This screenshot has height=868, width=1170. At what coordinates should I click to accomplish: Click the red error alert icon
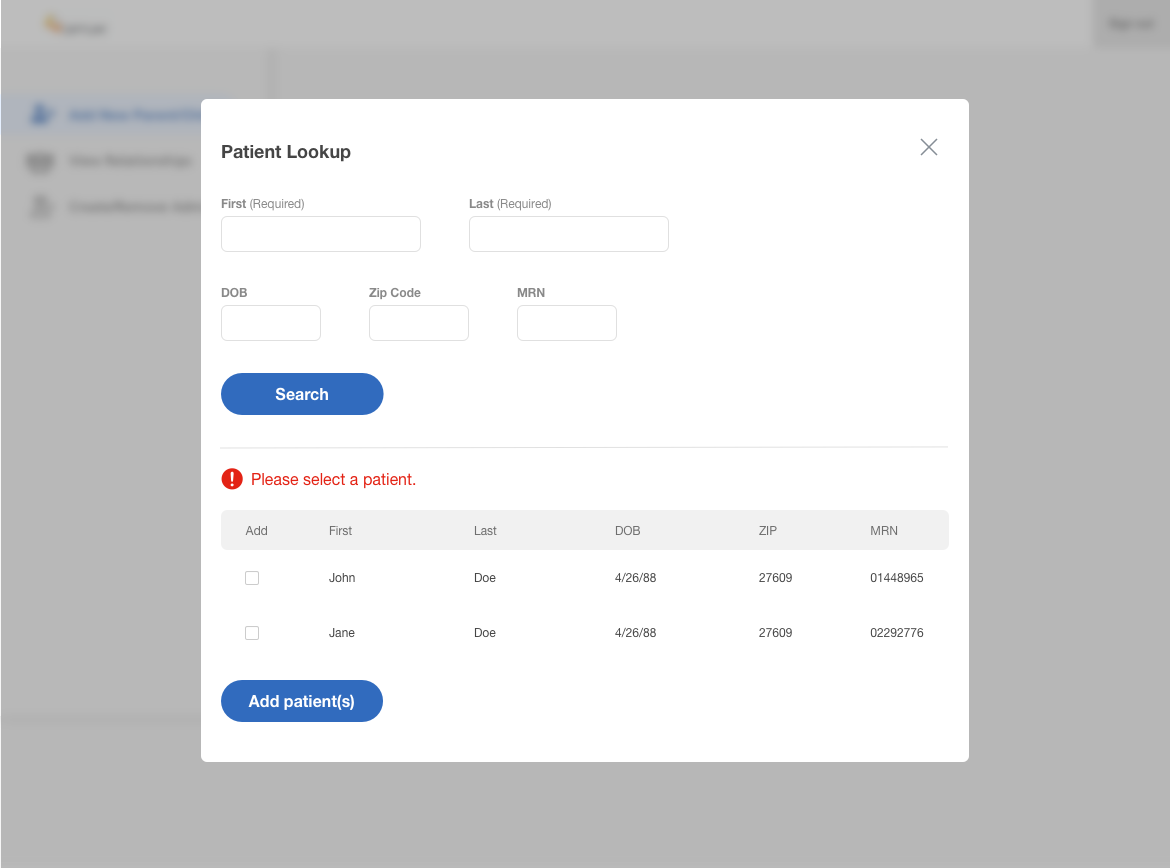(232, 479)
